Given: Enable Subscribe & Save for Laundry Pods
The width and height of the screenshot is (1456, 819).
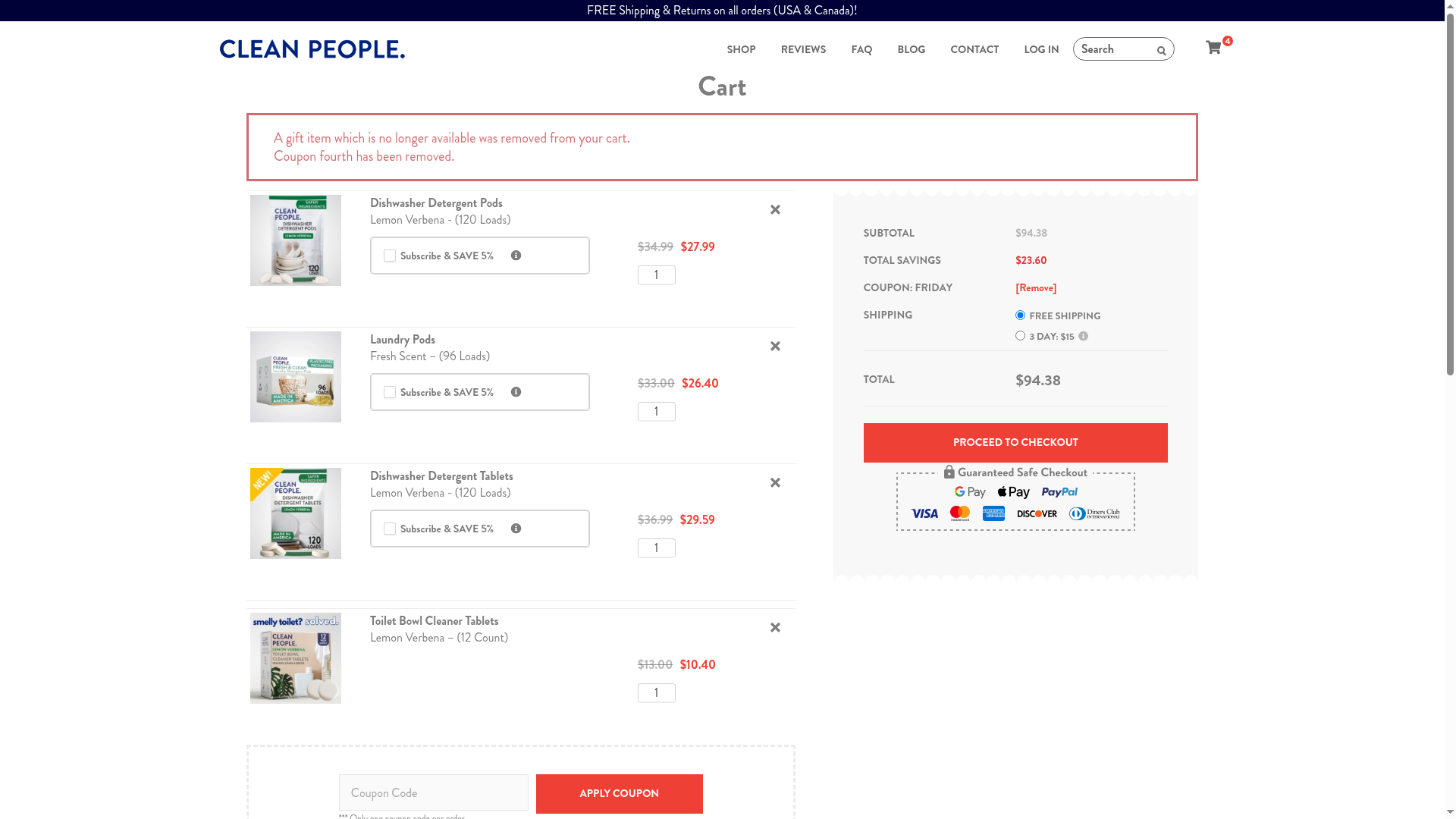Looking at the screenshot, I should pos(390,392).
